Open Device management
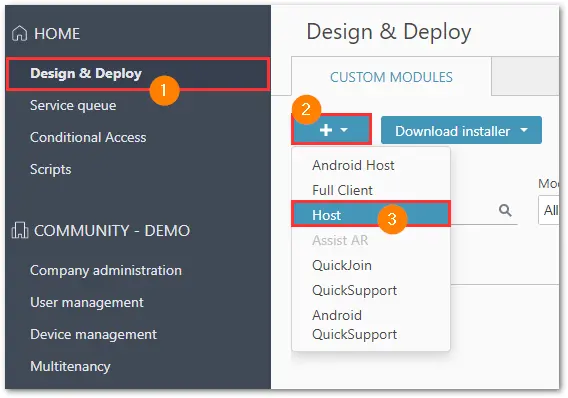The image size is (568, 398). pyautogui.click(x=93, y=334)
